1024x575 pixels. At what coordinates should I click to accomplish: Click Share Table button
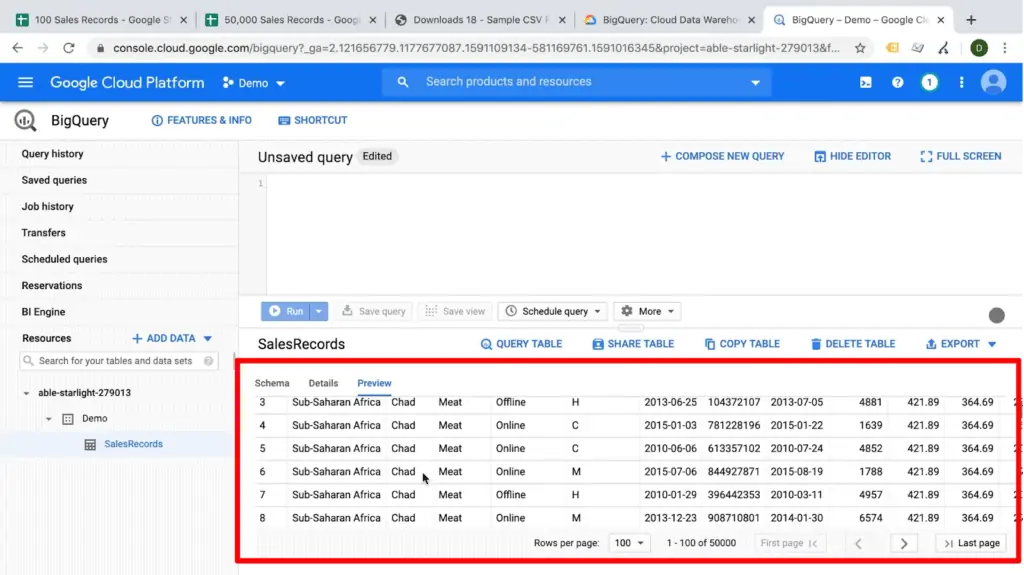point(633,344)
